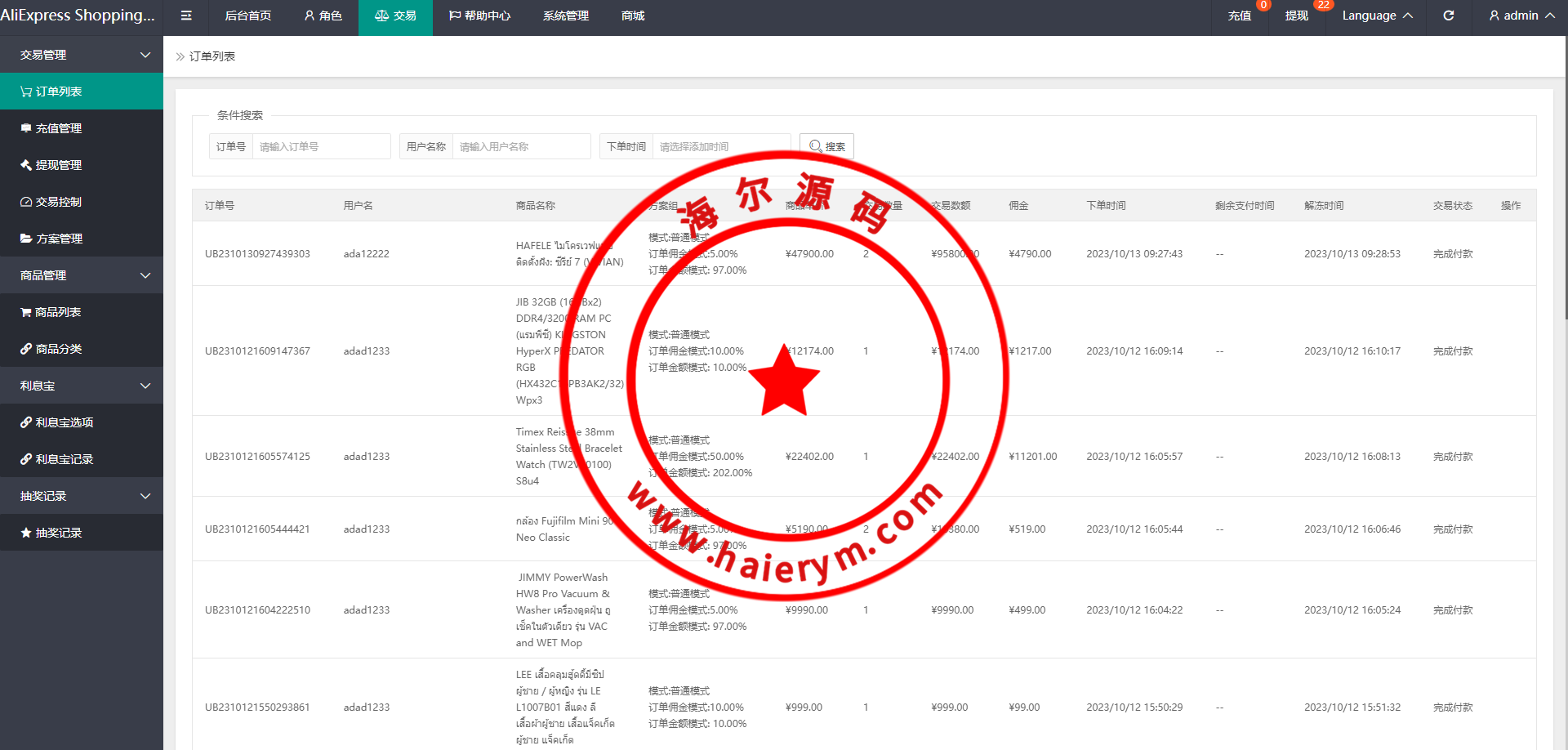This screenshot has width=1568, height=750.
Task: Switch to the 帮助中心 top tab
Action: pyautogui.click(x=479, y=16)
